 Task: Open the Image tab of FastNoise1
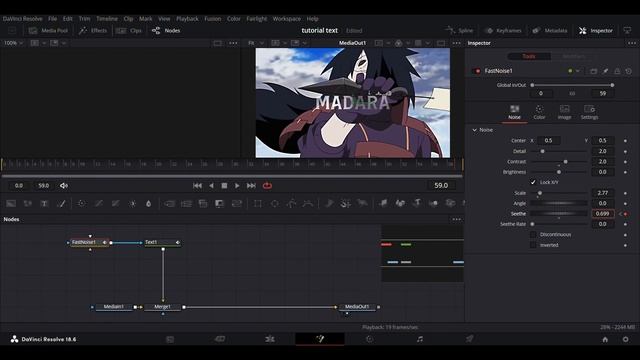click(x=564, y=112)
